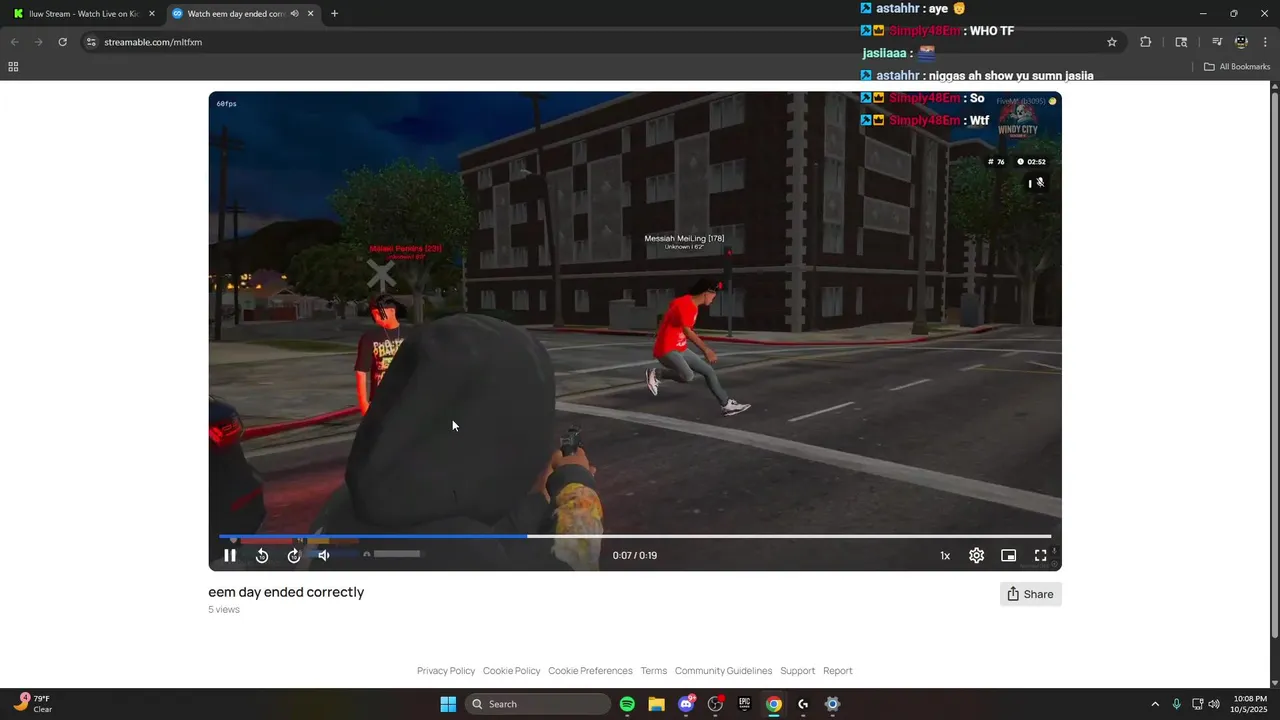Open the weather widget showing 79°F Clear
This screenshot has height=720, width=1280.
pos(33,704)
